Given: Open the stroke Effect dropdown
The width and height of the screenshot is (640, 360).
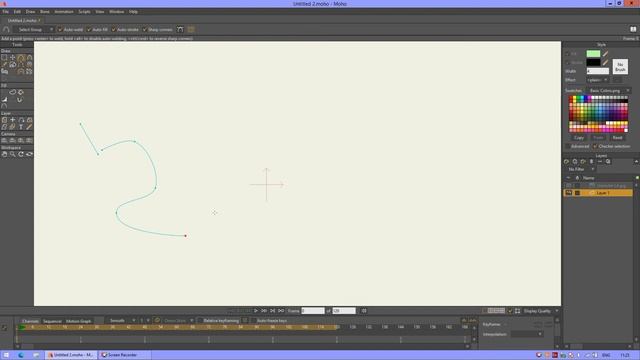Looking at the screenshot, I should click(x=598, y=80).
